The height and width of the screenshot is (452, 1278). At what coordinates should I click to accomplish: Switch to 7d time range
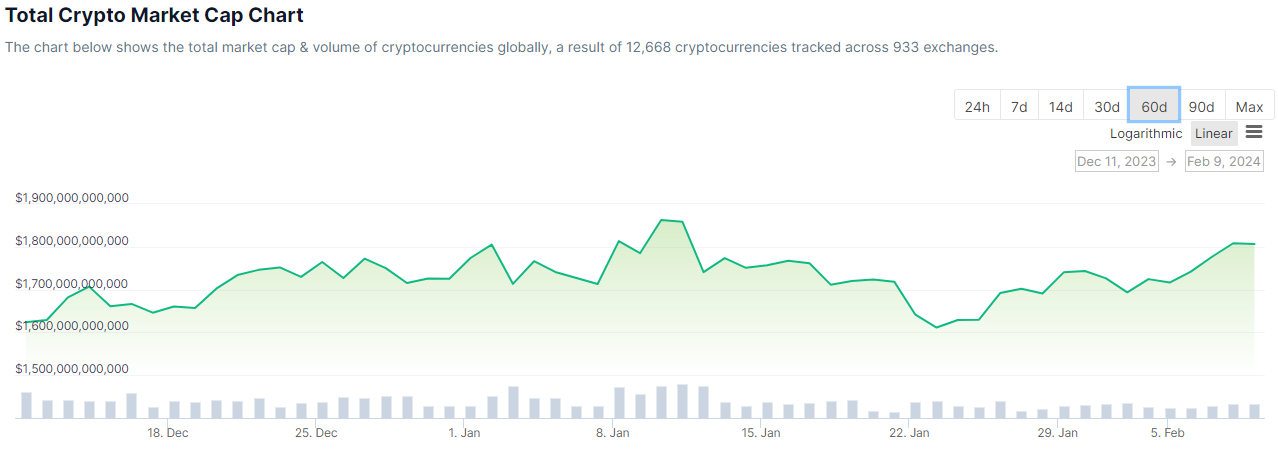(1019, 107)
